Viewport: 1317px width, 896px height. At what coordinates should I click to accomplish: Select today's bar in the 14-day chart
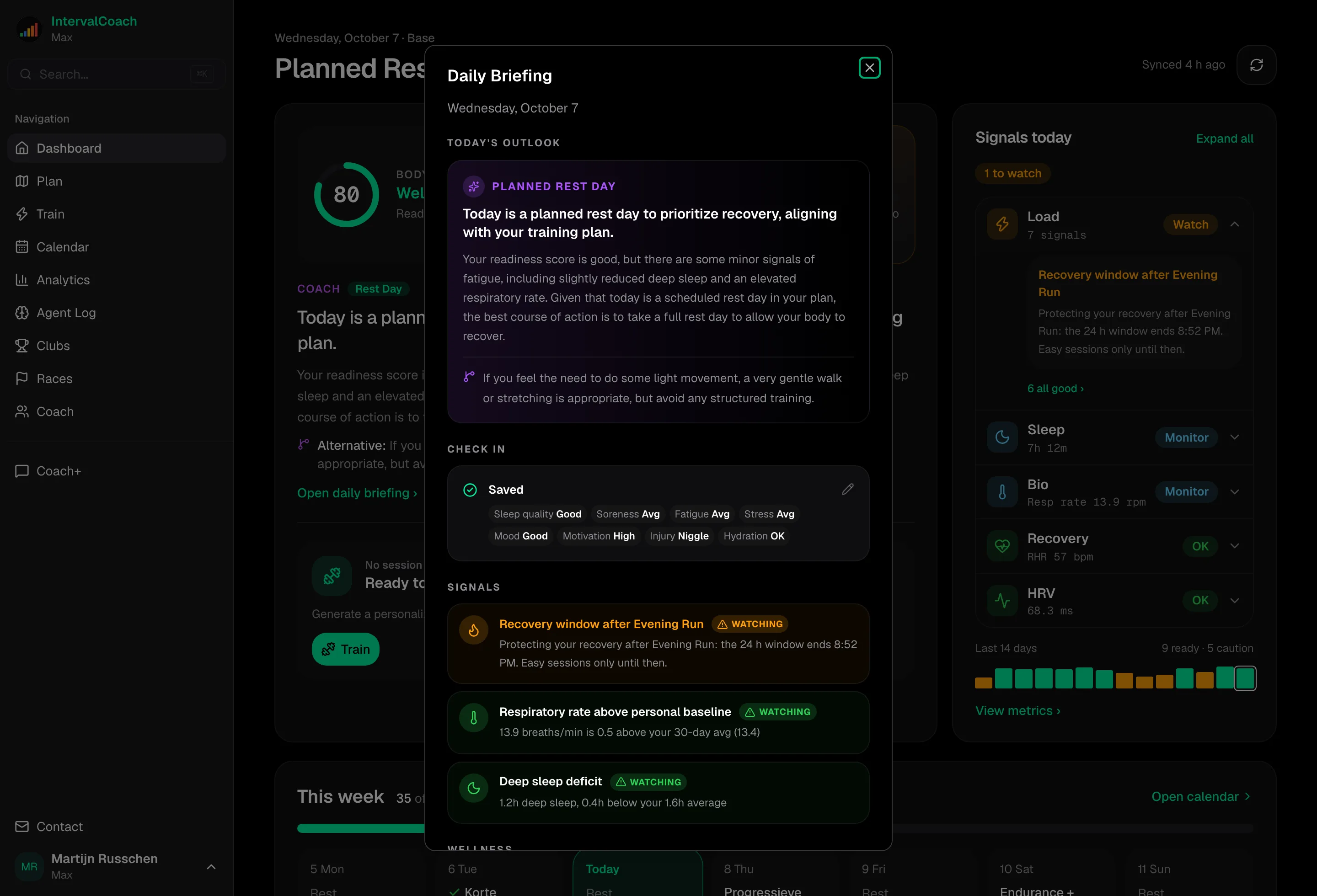1244,678
